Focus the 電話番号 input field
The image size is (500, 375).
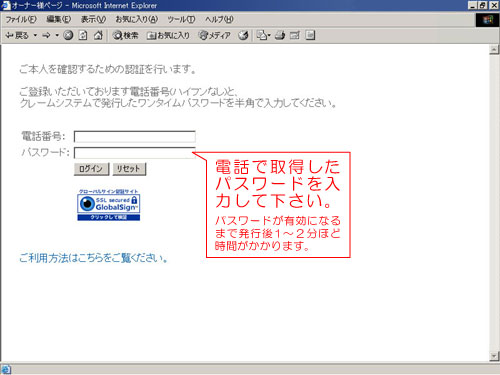135,137
